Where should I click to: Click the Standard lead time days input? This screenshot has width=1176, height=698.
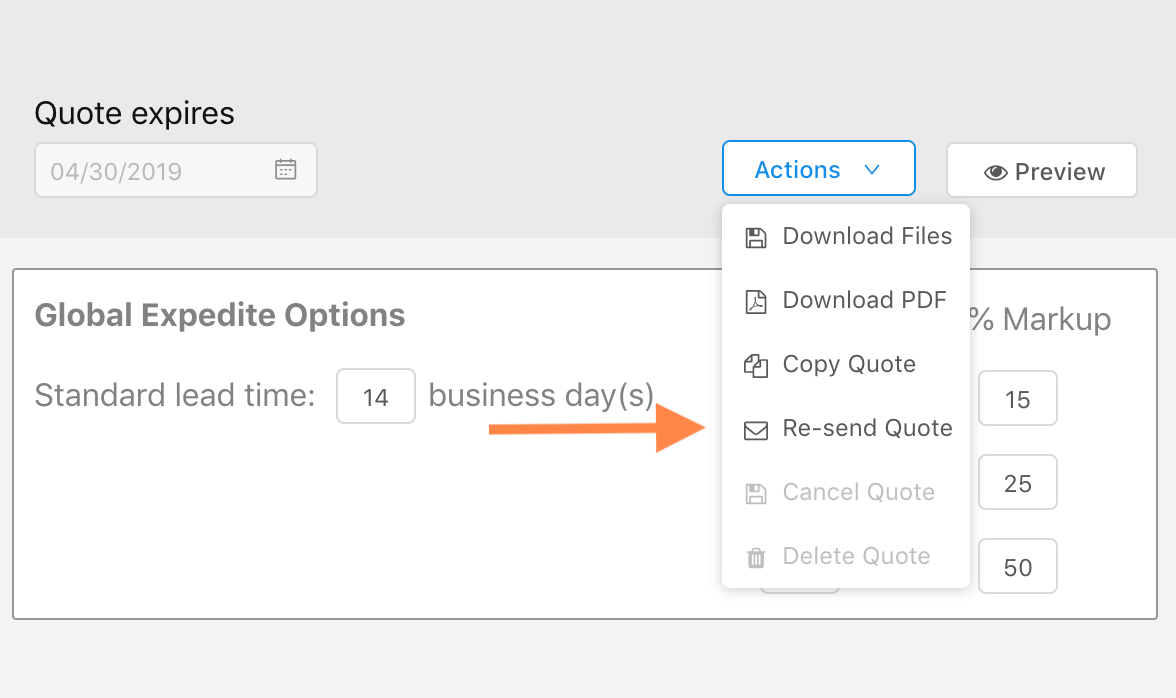[x=376, y=397]
